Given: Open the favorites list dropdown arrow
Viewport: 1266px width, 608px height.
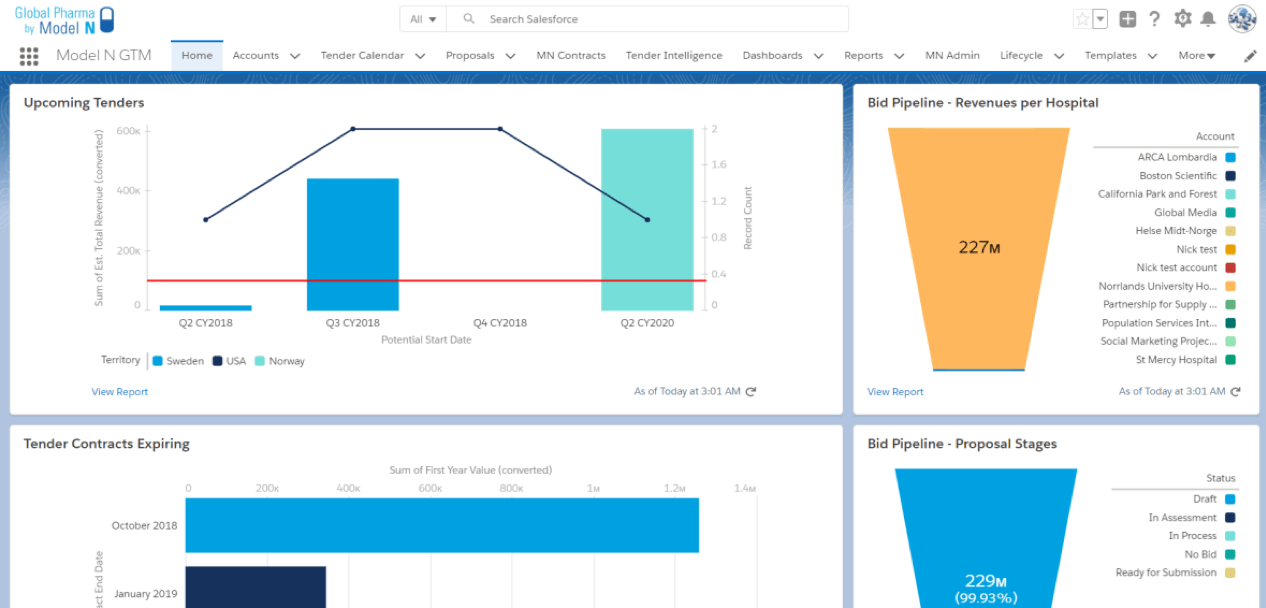Looking at the screenshot, I should (1101, 19).
